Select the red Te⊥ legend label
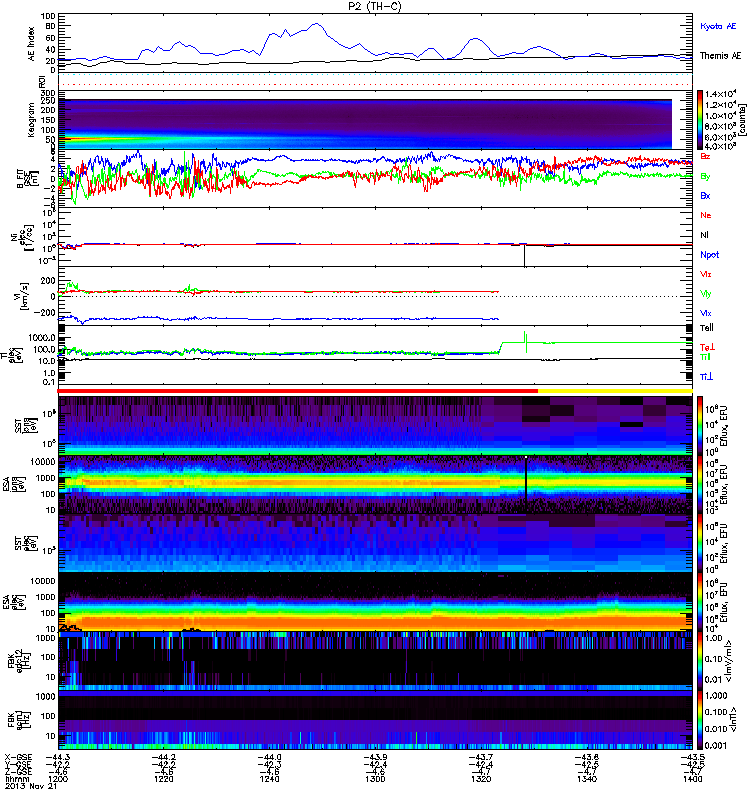The image size is (750, 800). (x=707, y=347)
